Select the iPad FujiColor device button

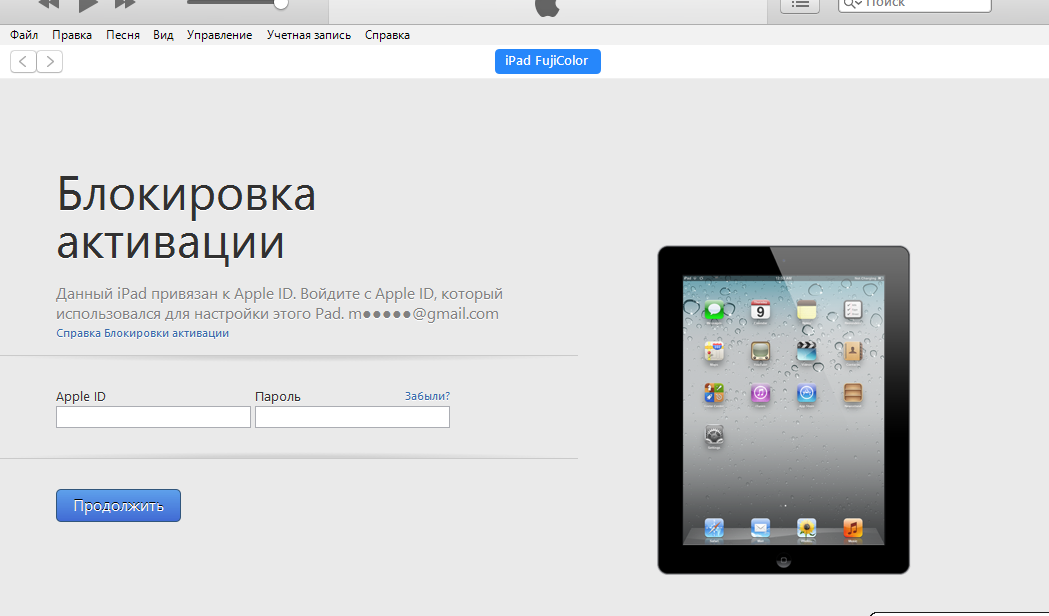[547, 61]
